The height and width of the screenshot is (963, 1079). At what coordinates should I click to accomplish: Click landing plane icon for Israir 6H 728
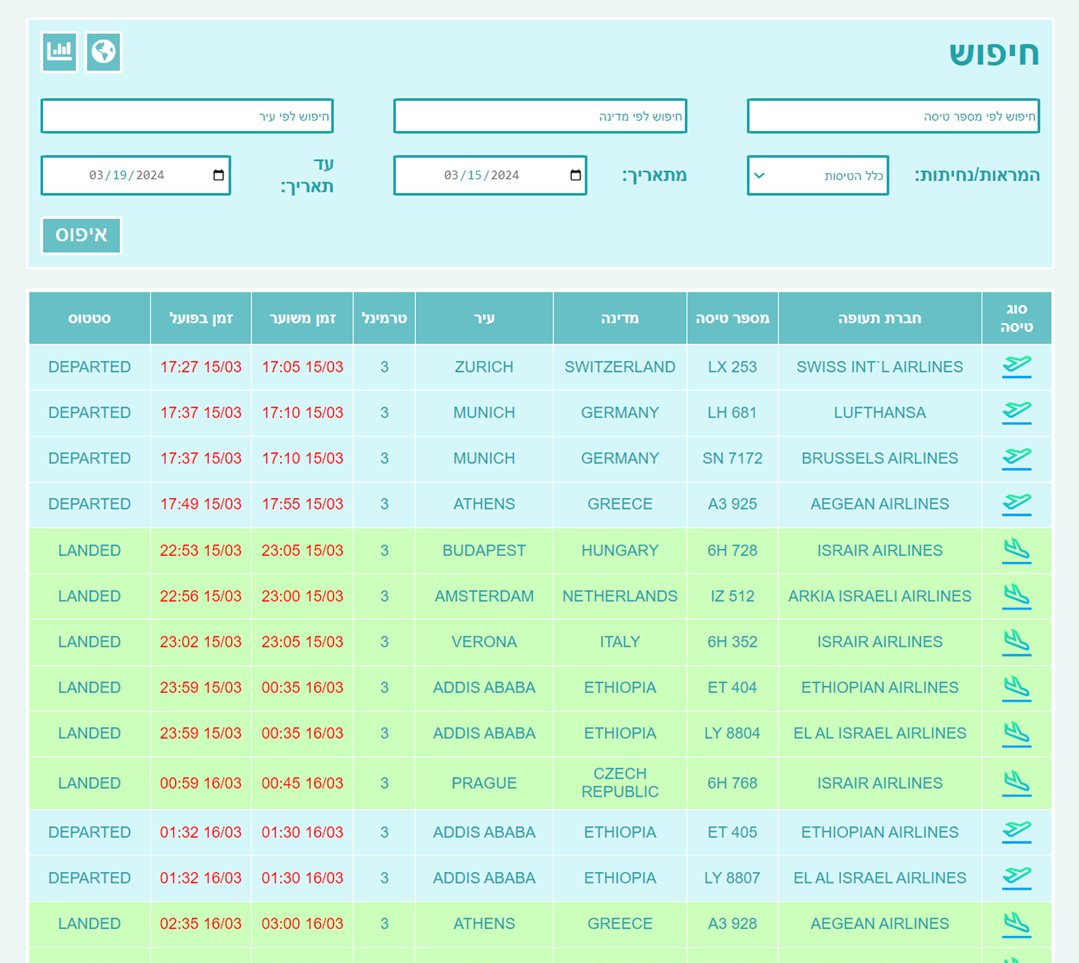[1016, 550]
